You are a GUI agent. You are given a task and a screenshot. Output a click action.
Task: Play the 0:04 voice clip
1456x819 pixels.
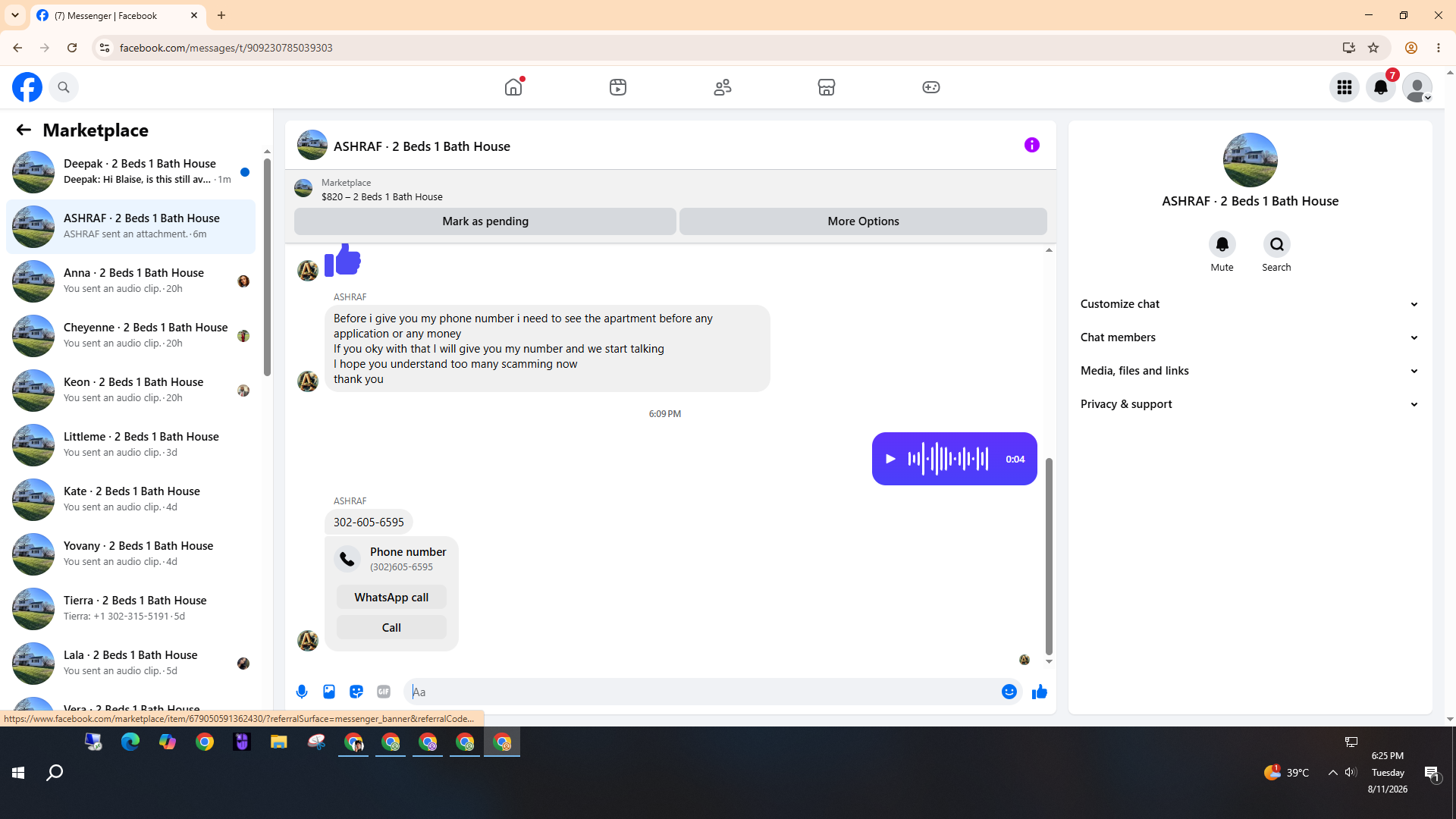[x=891, y=459]
